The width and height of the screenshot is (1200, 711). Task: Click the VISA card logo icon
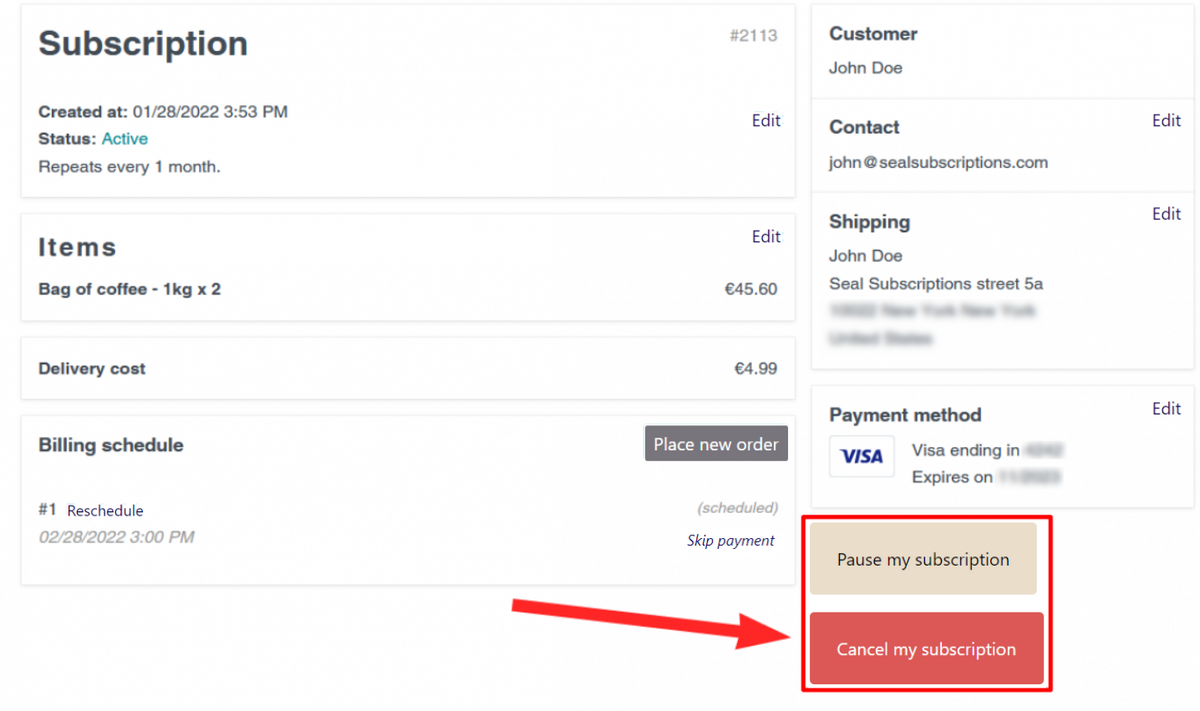coord(861,456)
